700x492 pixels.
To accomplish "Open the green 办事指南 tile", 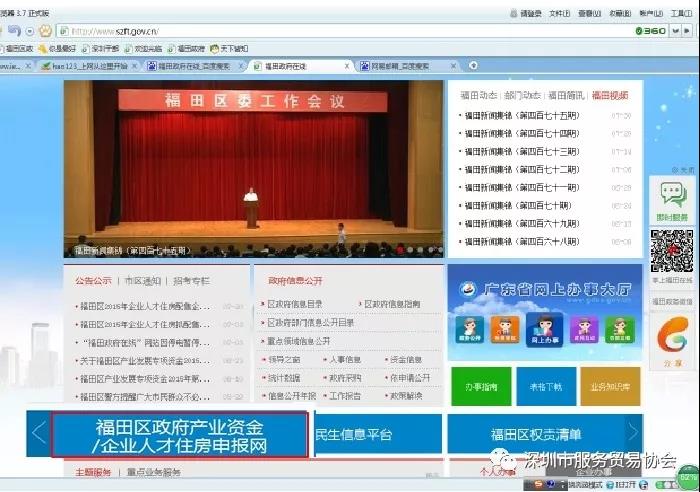I will [x=481, y=387].
